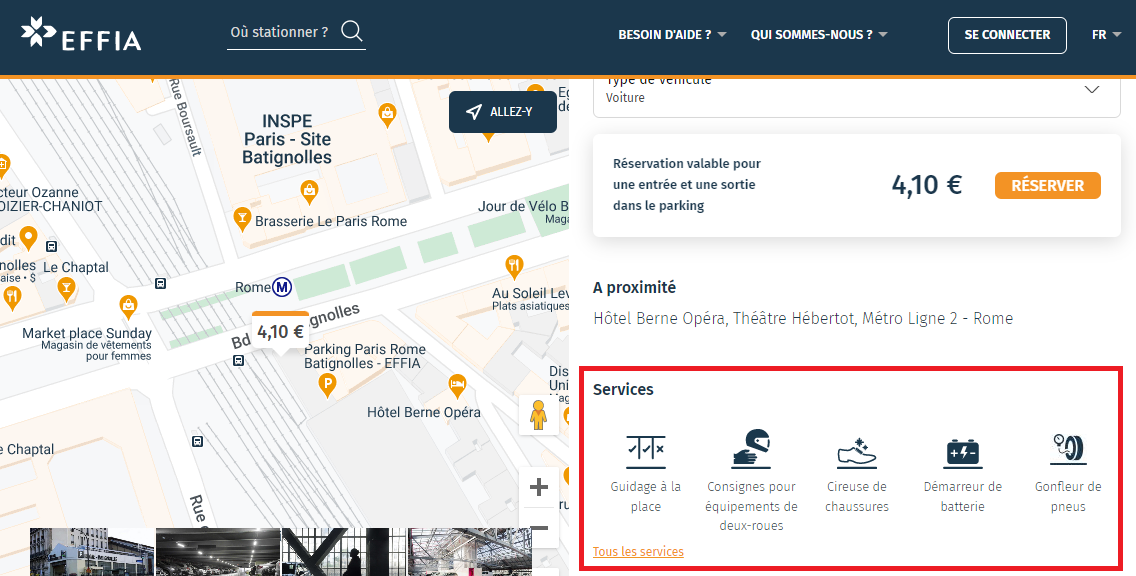Viewport: 1136px width, 576px height.
Task: Click the Hôtel Berne Opéra bed pin
Action: [456, 385]
